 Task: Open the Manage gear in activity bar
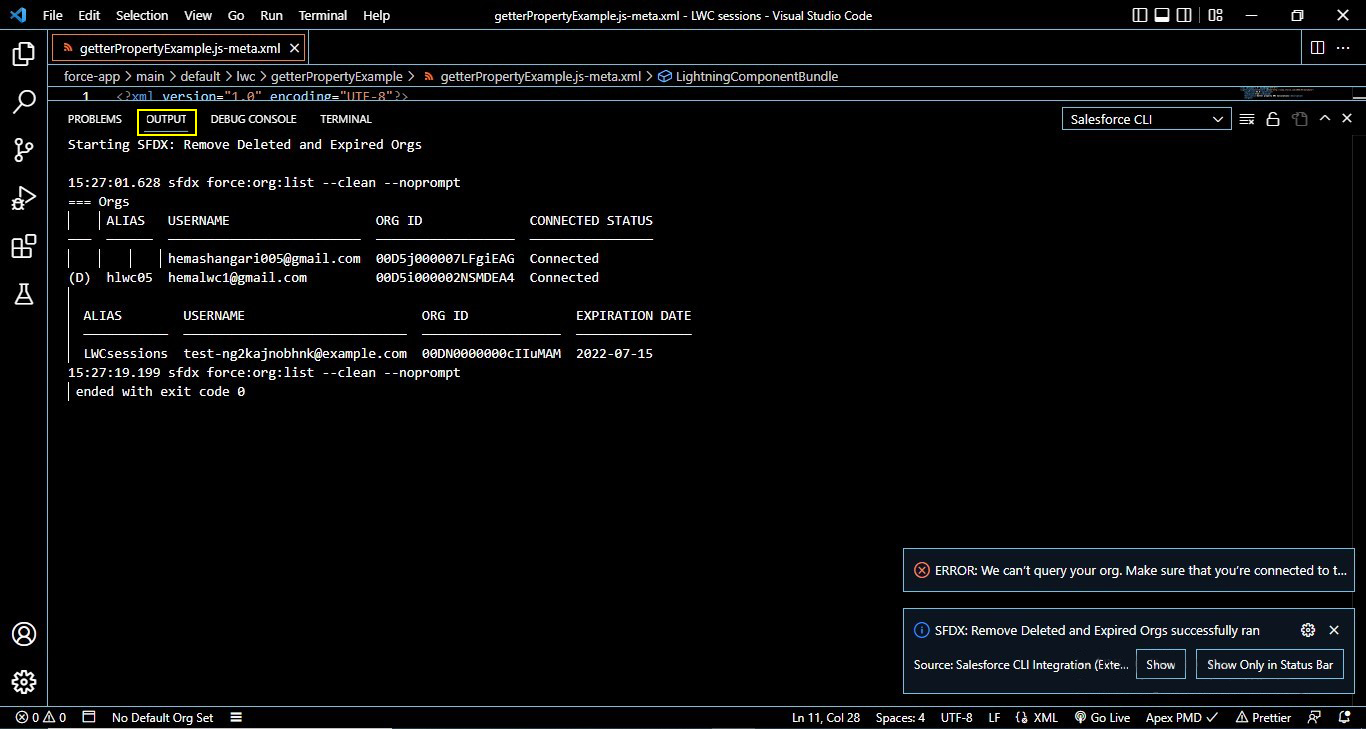click(x=24, y=682)
